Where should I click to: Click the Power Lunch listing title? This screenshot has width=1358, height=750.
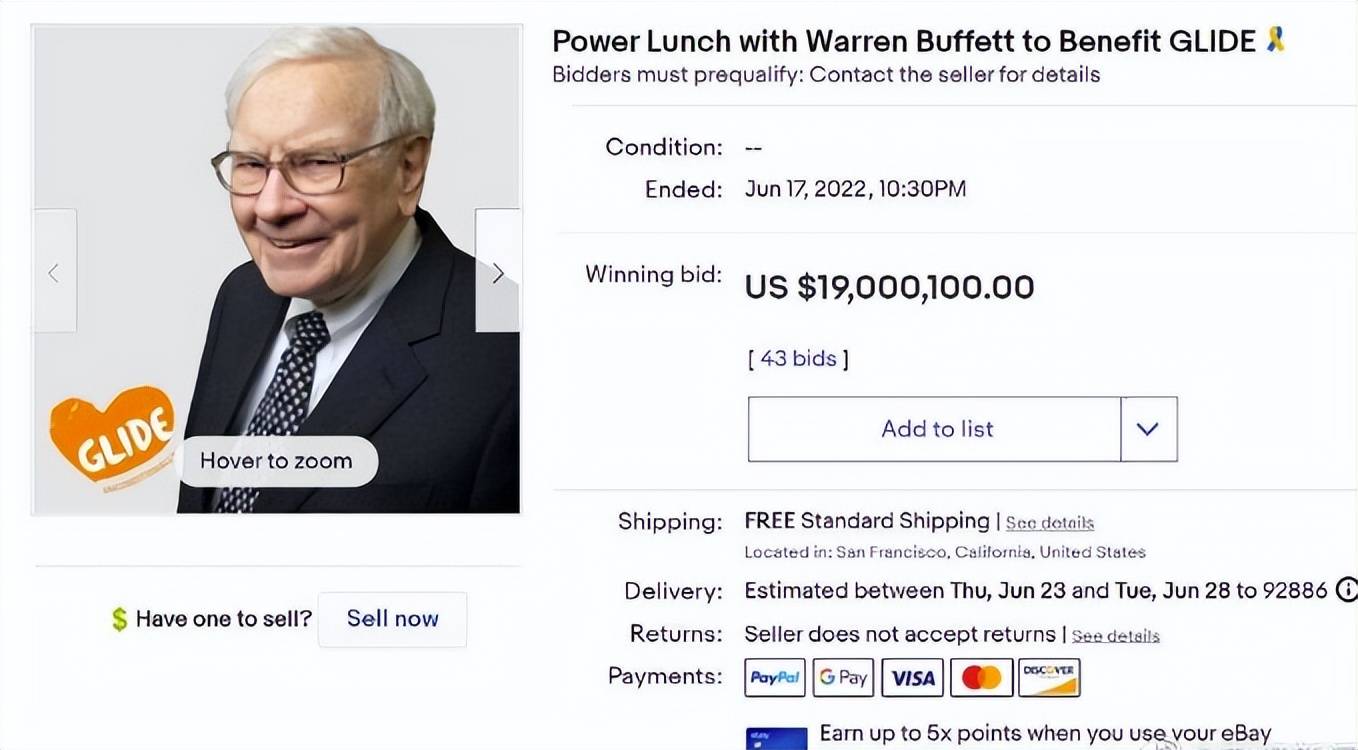click(903, 41)
